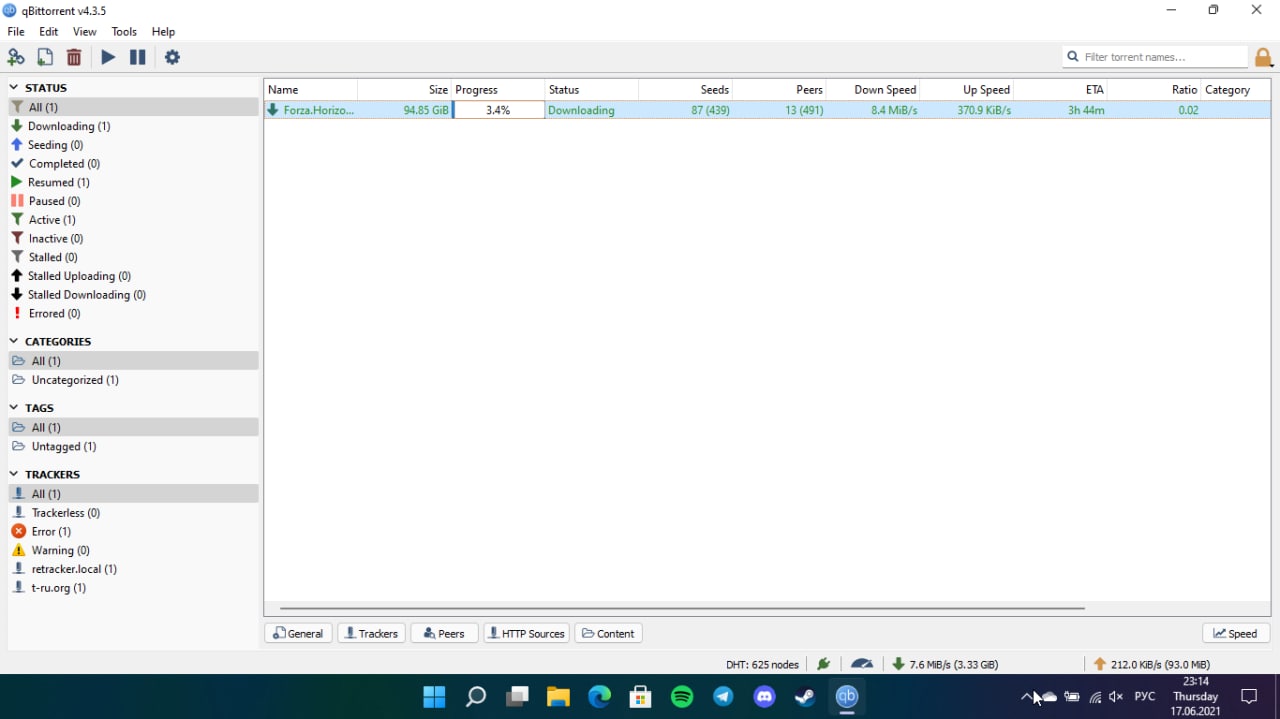Click the download speed status entry

pos(945,664)
